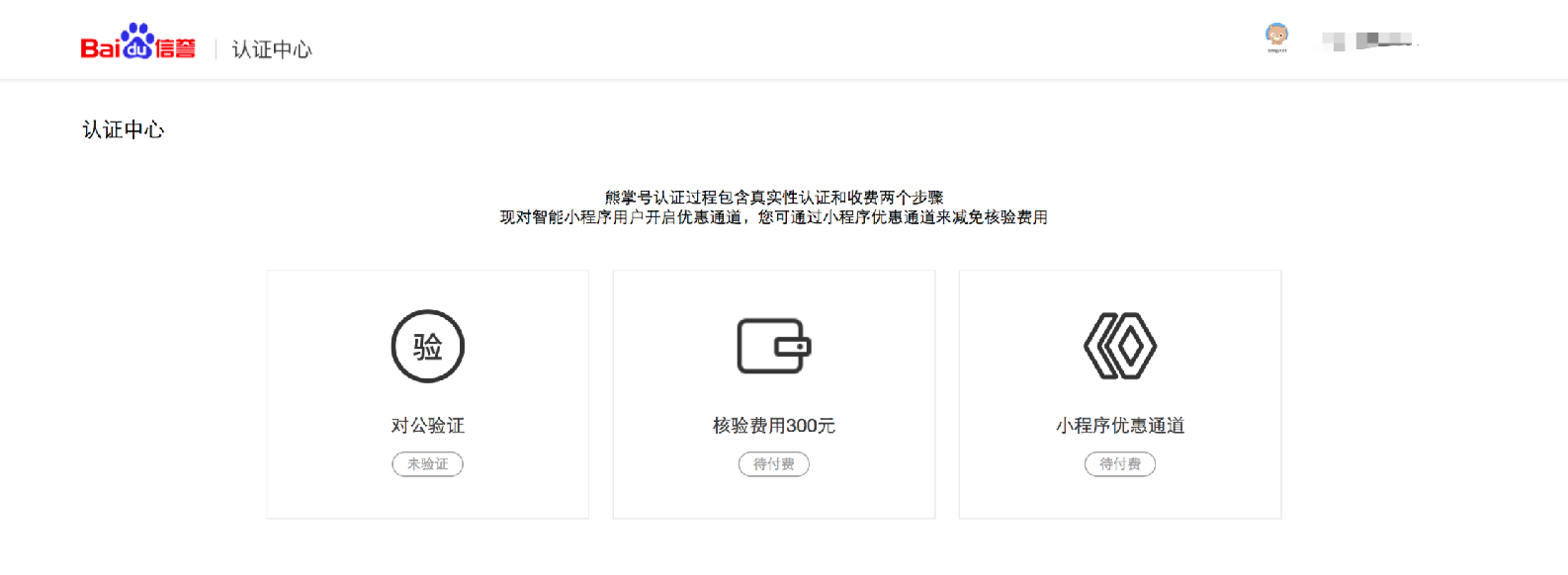This screenshot has width=1568, height=575.
Task: Select the 对公验证 card title
Action: (x=428, y=426)
